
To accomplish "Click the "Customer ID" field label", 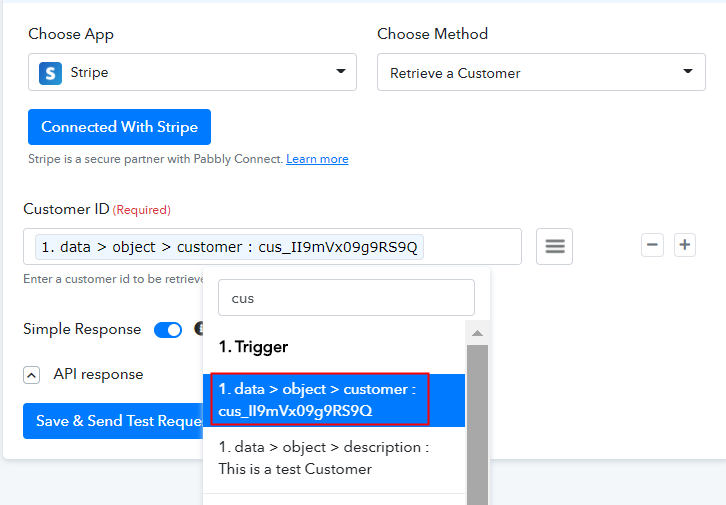I will (66, 209).
